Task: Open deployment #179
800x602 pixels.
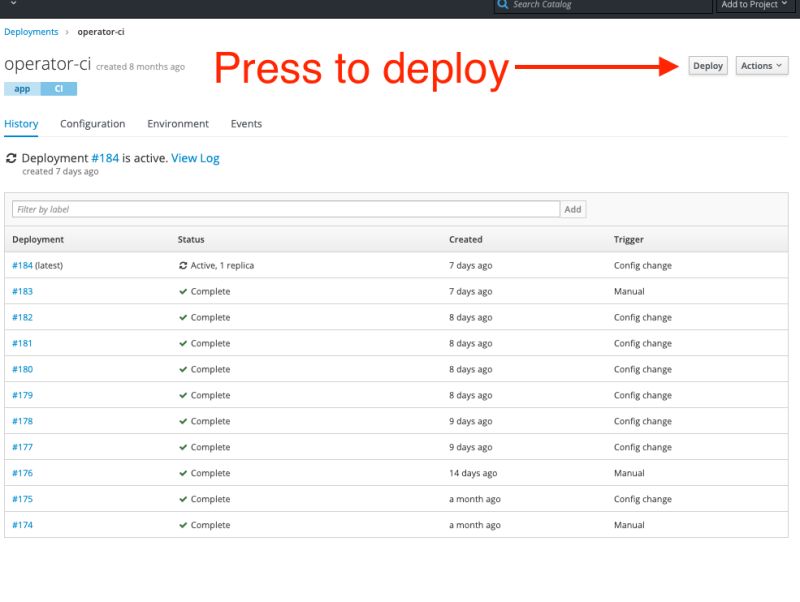Action: [22, 395]
